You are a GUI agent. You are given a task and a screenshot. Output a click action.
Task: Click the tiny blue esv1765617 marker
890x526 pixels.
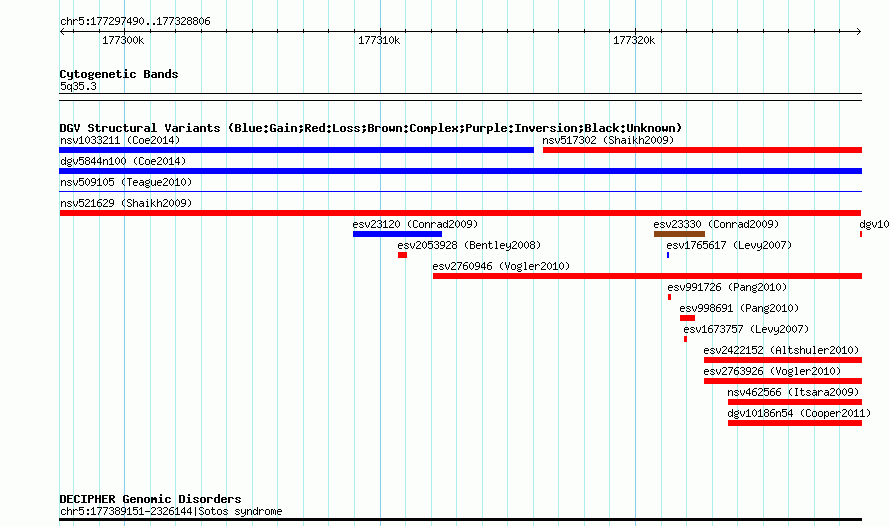click(668, 255)
